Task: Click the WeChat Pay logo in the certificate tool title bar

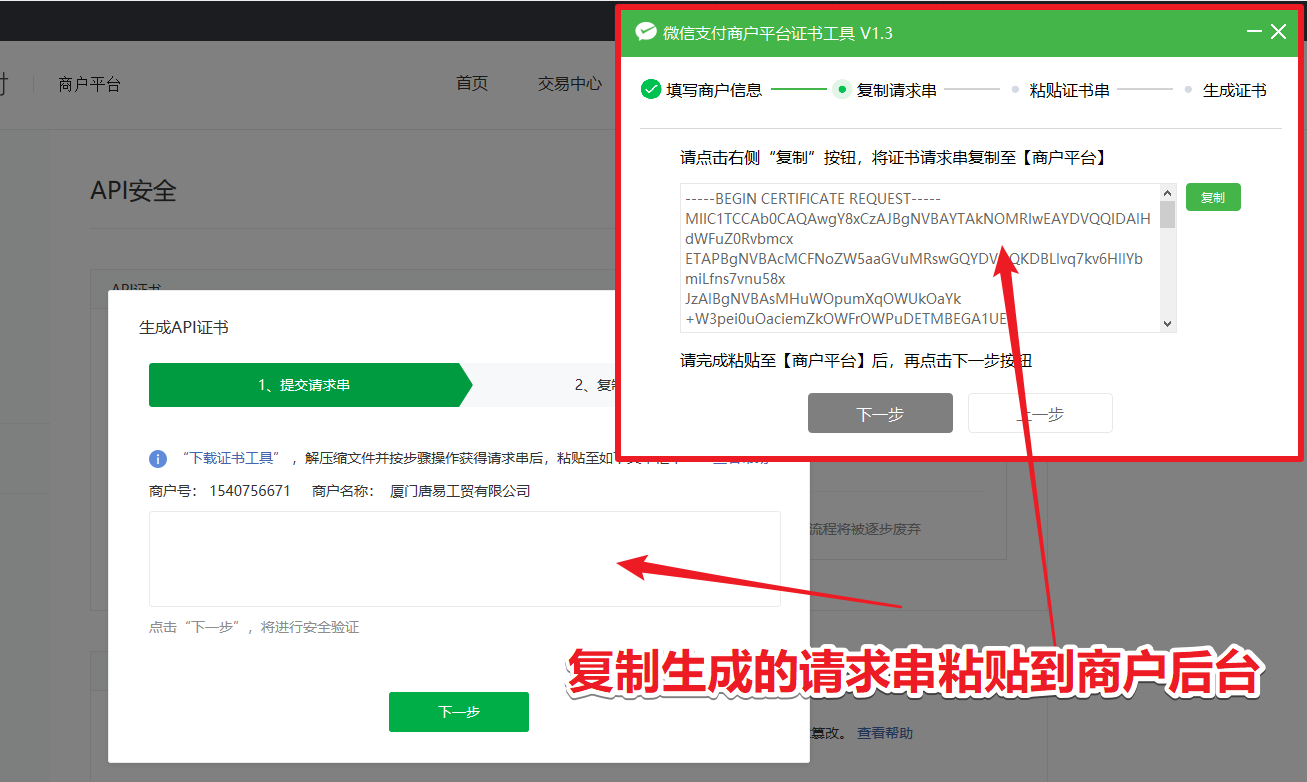Action: [646, 32]
